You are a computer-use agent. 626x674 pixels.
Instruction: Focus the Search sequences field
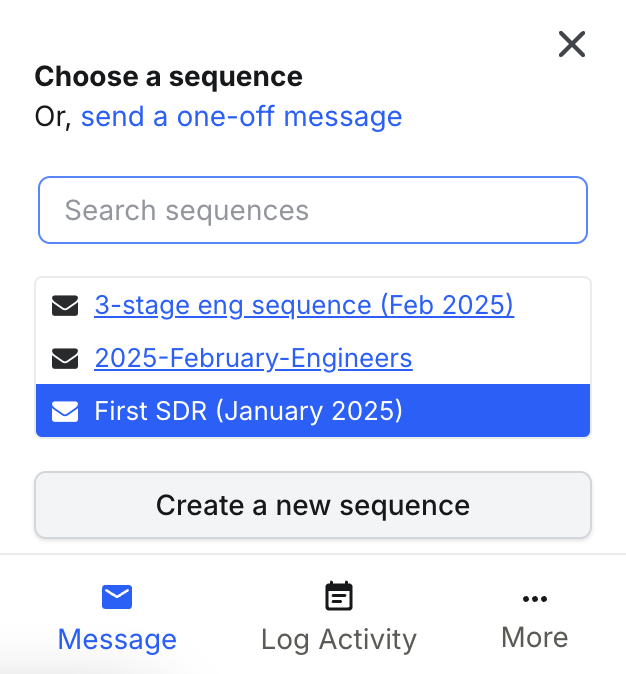313,210
